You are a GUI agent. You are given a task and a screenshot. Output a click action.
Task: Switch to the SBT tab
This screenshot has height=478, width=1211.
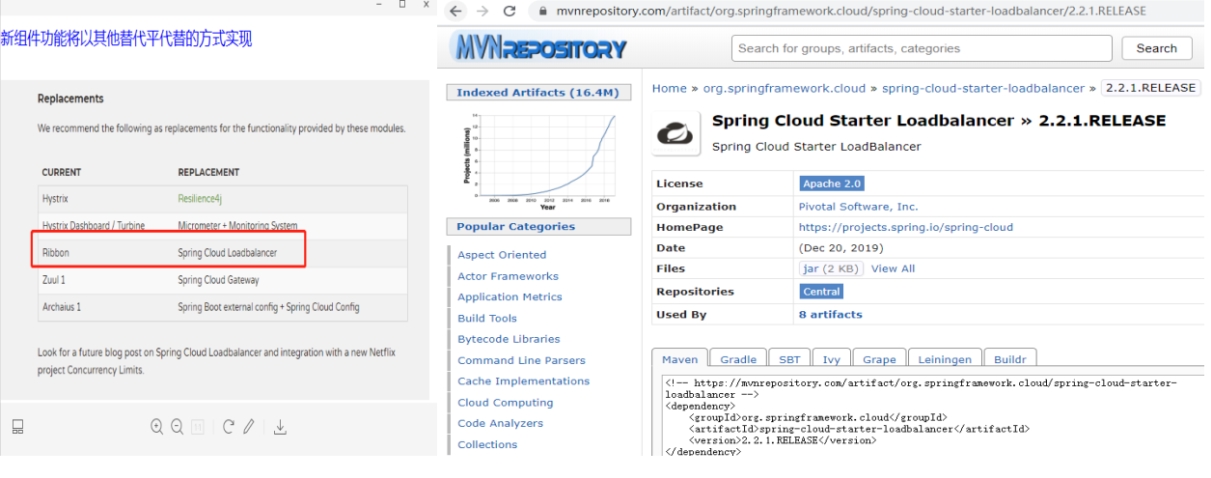790,359
